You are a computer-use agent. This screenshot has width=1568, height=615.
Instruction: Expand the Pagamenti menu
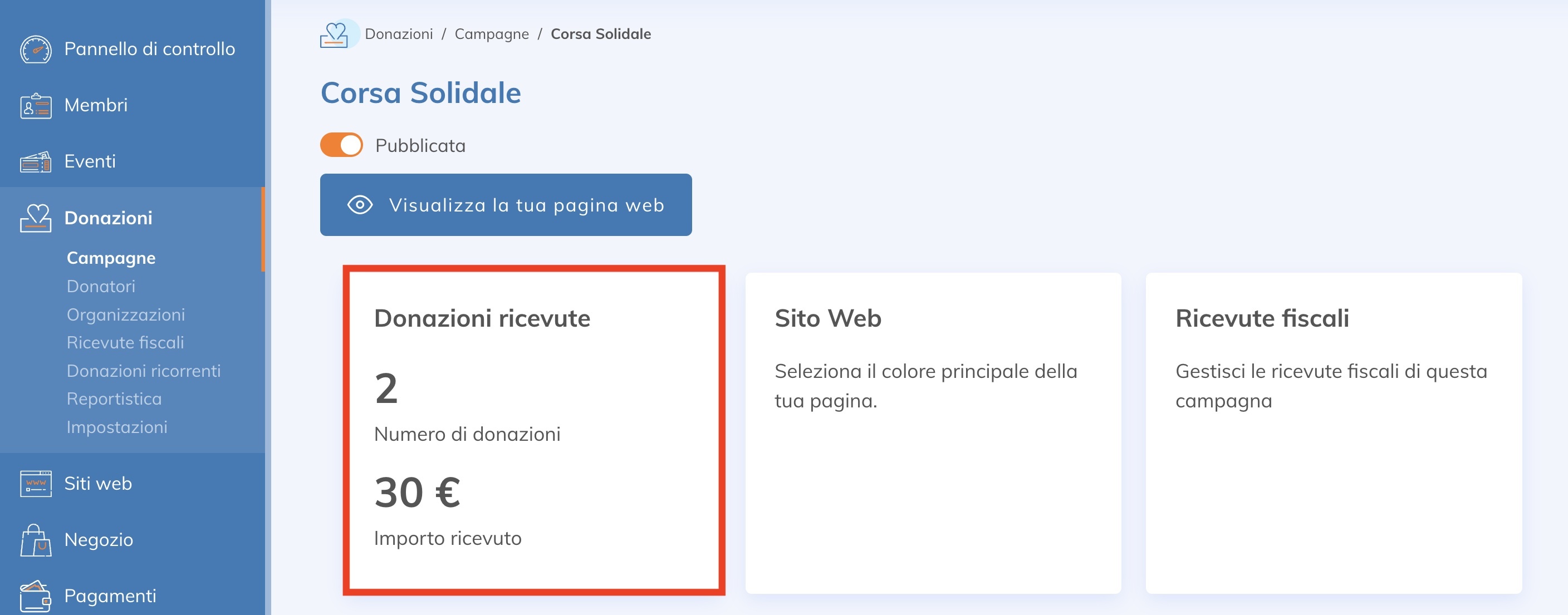pos(110,596)
